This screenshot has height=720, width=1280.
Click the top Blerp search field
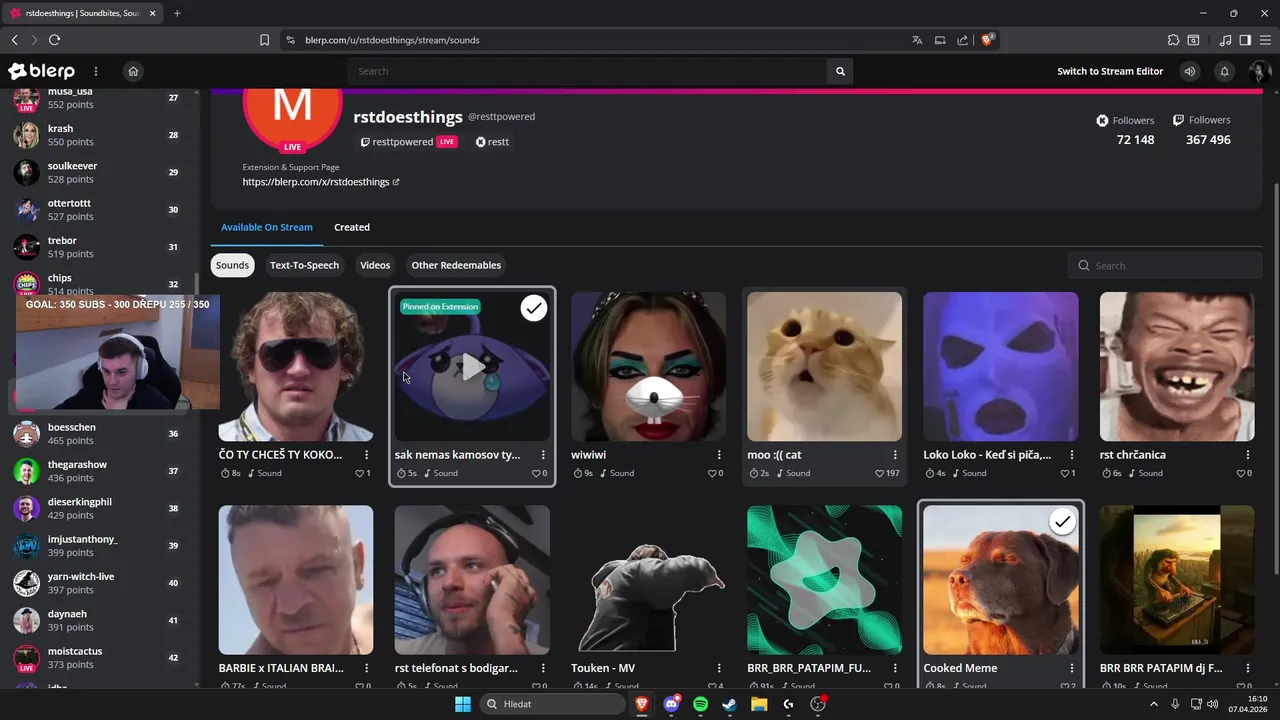coord(588,71)
